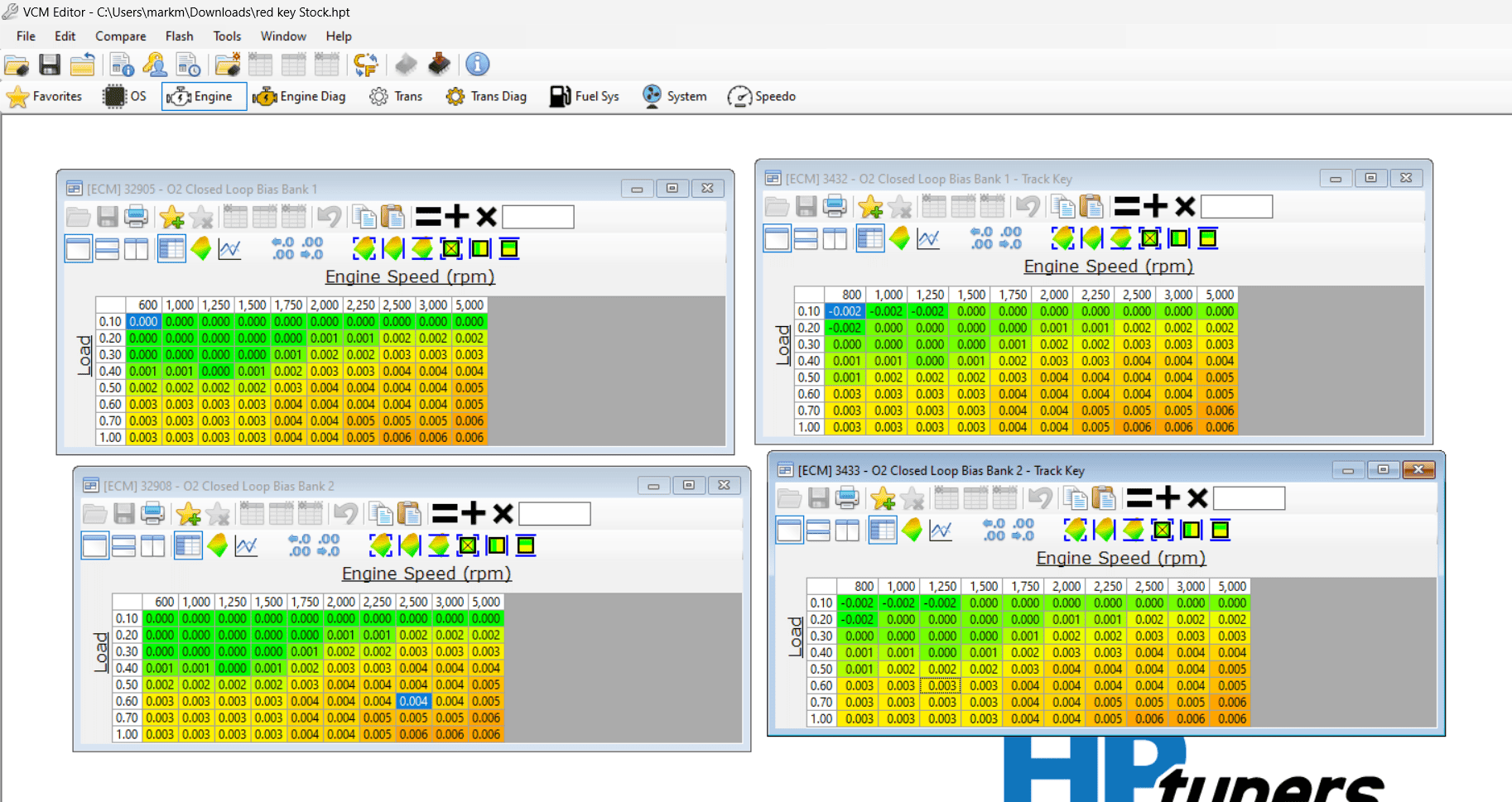Switch to the Speedo tab
The height and width of the screenshot is (802, 1512).
coord(762,97)
